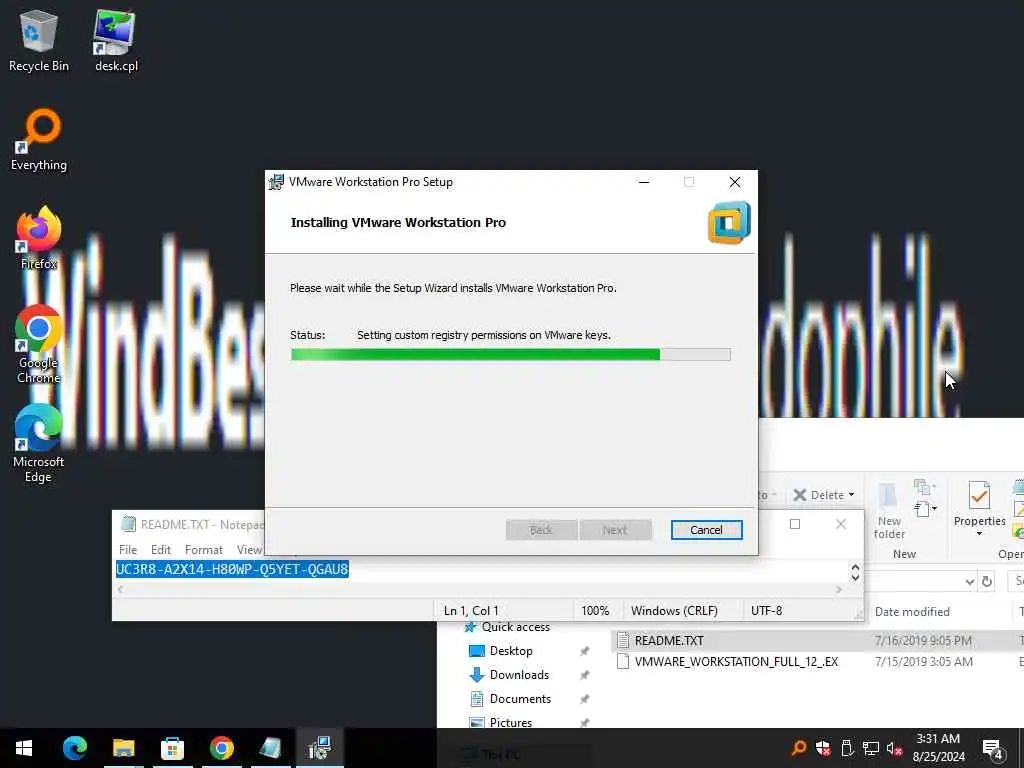Click Cancel in VMware Setup
Viewport: 1024px width, 768px height.
pos(706,530)
